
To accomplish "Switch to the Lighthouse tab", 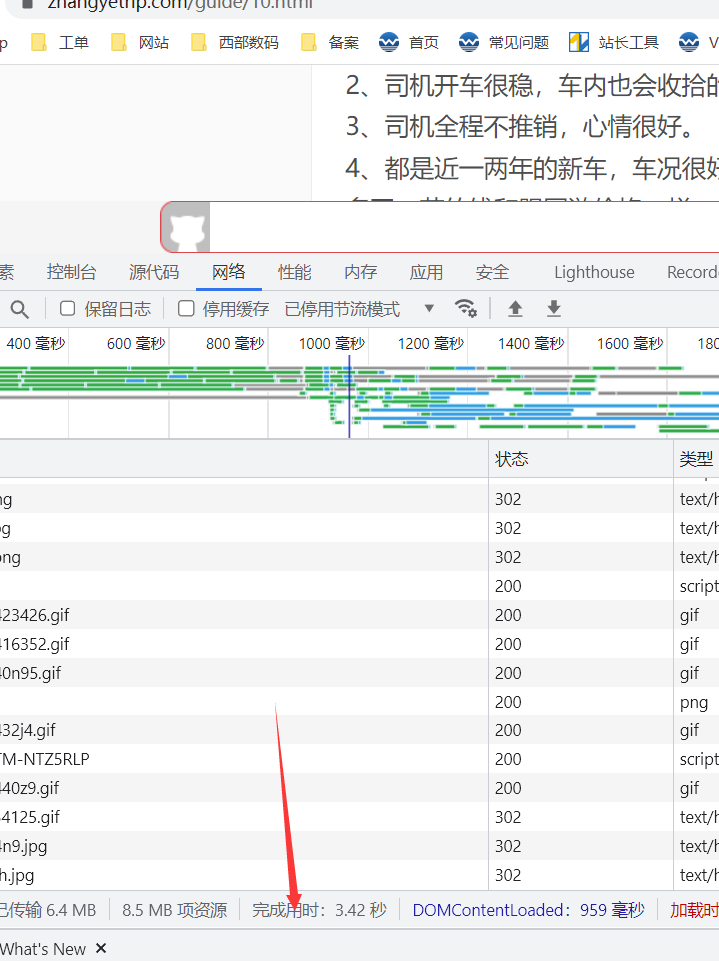I will 594,272.
